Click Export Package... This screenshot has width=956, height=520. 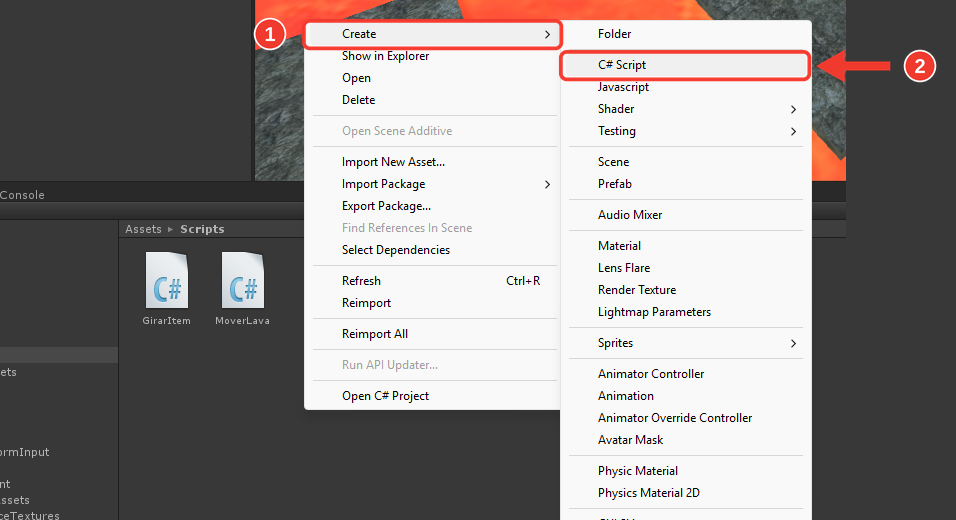click(x=432, y=206)
